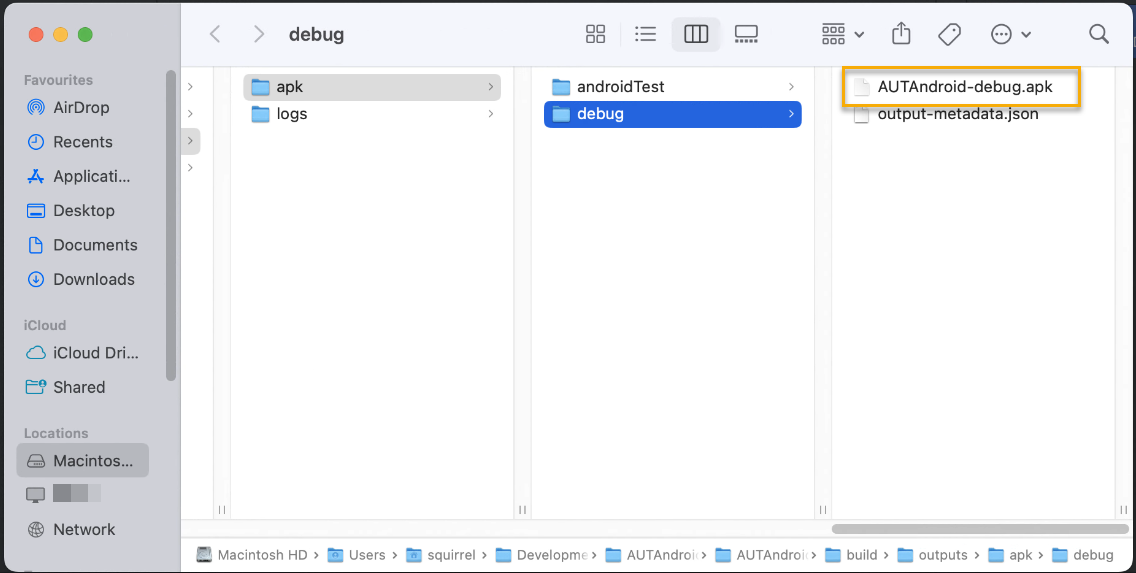Select column view mode
1136x573 pixels.
tap(696, 34)
